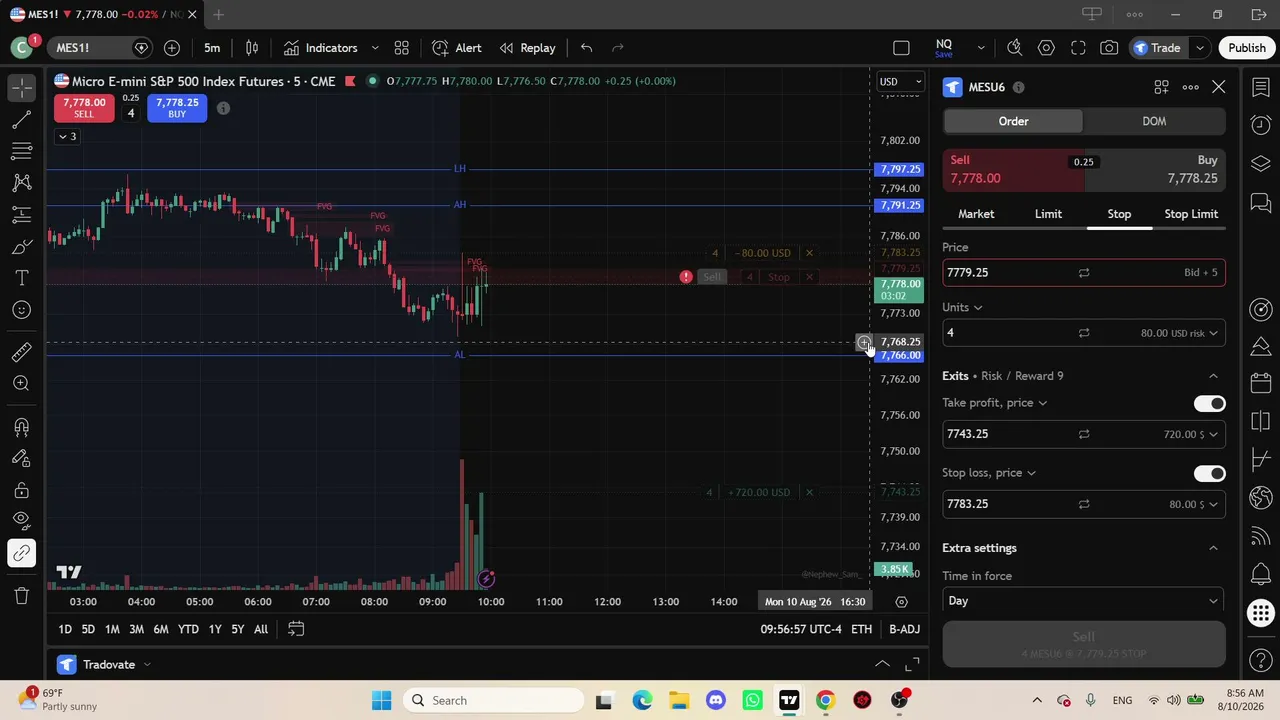Open Windows Start menu
This screenshot has height=720, width=1280.
382,701
